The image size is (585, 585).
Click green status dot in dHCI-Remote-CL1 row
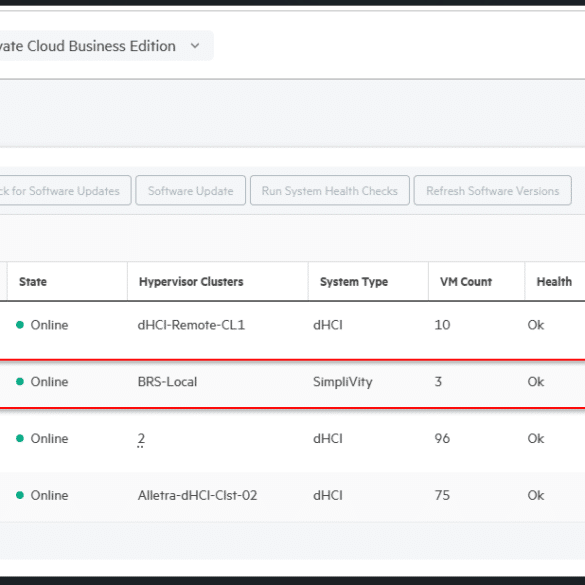20,325
